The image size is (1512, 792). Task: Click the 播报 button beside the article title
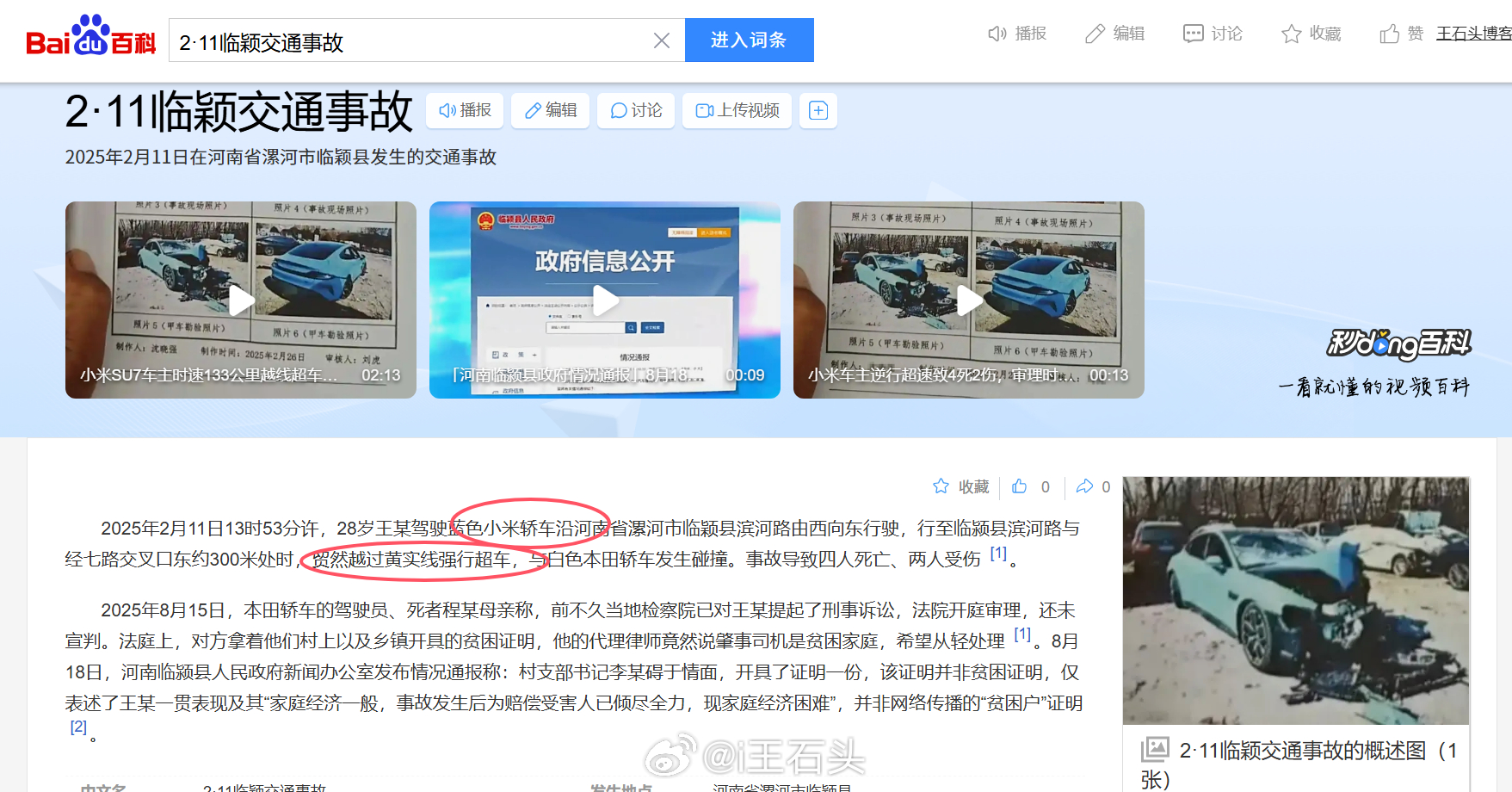point(465,110)
